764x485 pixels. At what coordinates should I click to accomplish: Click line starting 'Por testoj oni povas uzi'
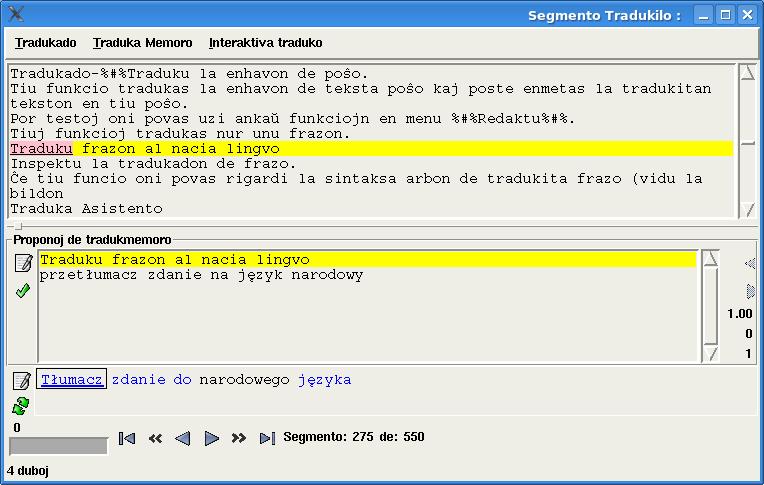292,118
